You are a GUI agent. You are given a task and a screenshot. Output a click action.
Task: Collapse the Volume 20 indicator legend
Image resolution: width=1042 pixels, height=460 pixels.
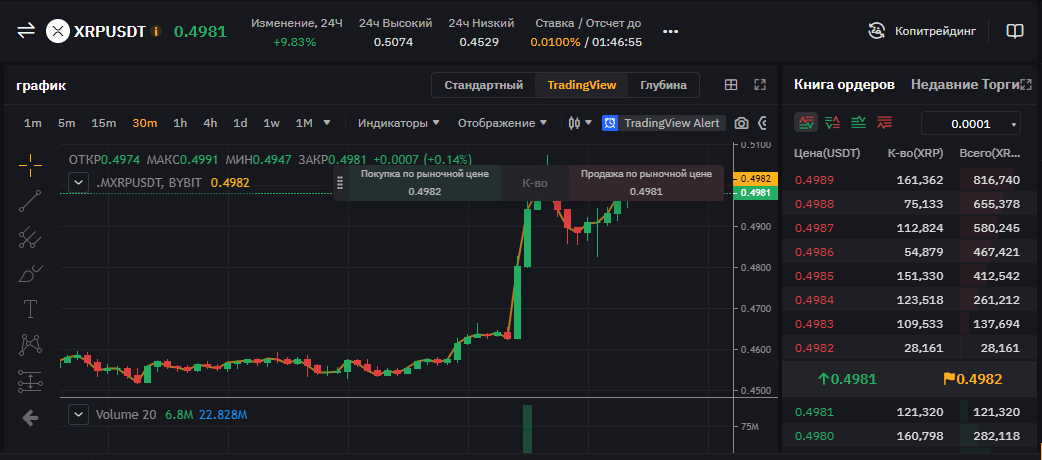click(x=78, y=414)
